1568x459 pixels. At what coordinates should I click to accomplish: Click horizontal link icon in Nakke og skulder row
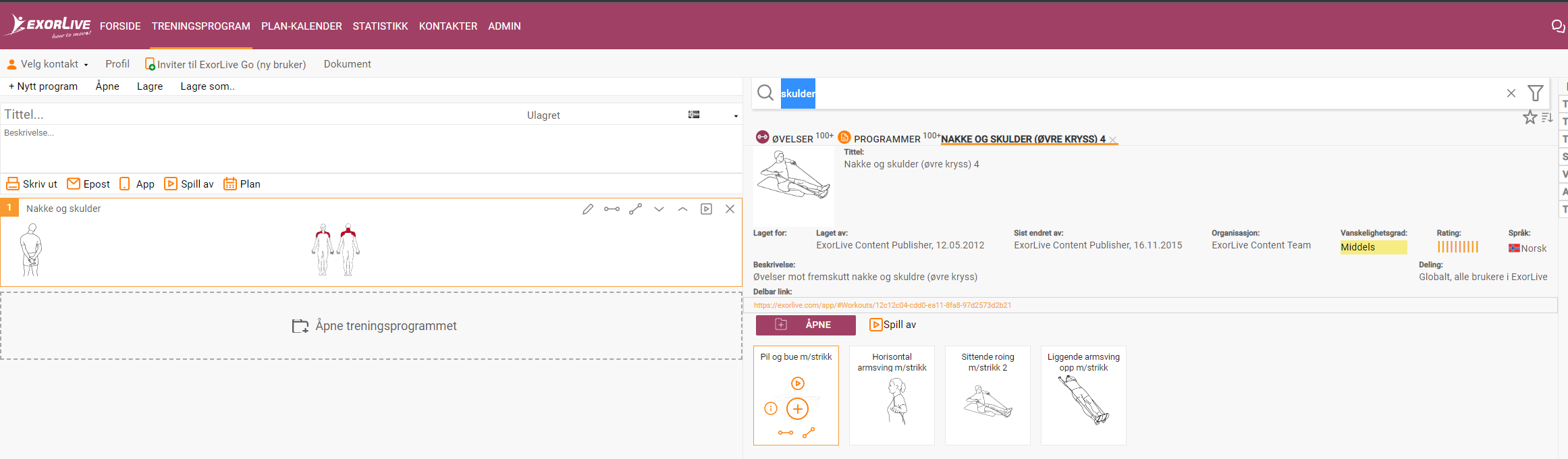[612, 209]
